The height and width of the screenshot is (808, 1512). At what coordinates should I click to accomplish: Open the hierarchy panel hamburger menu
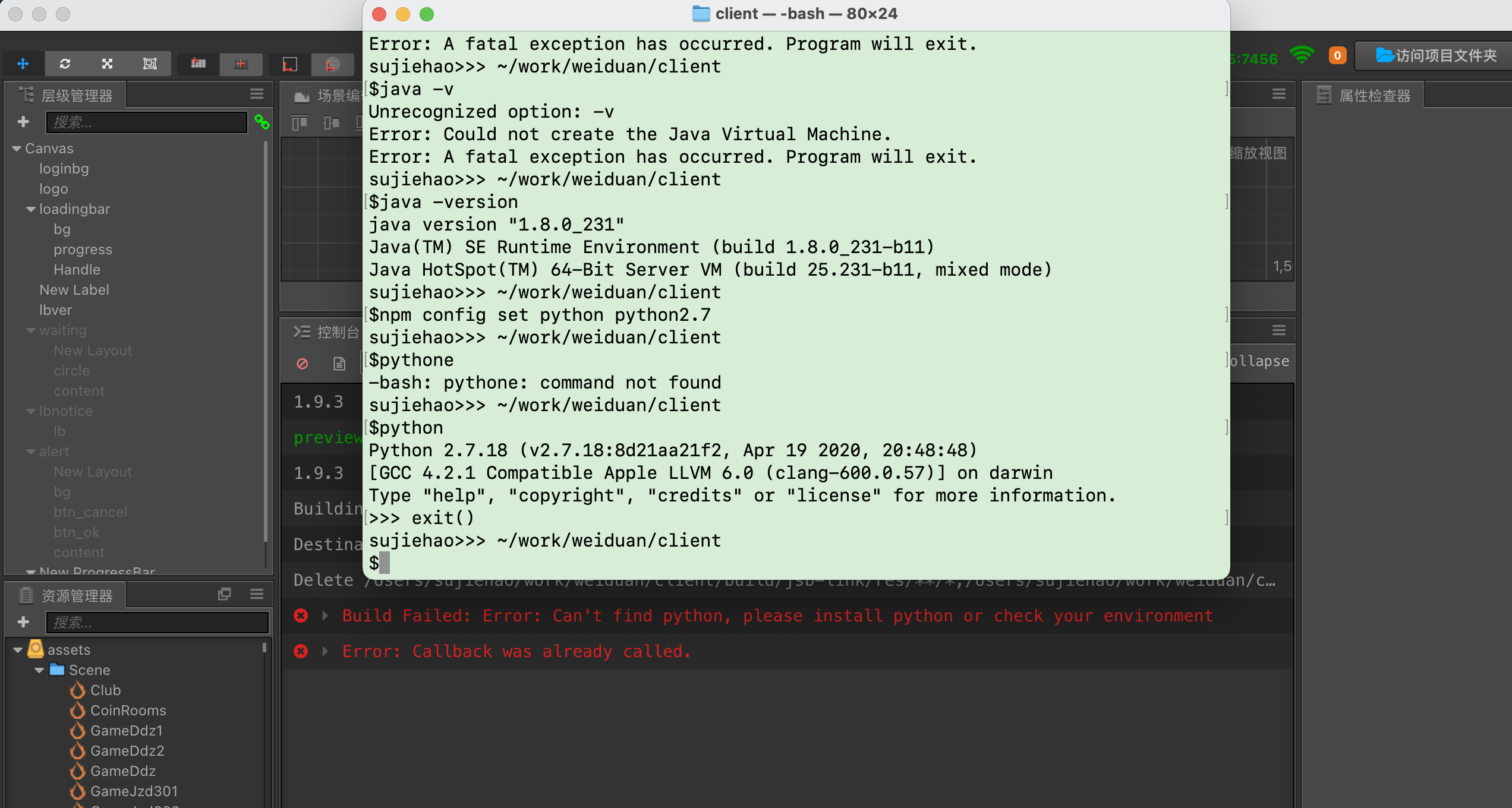click(257, 94)
